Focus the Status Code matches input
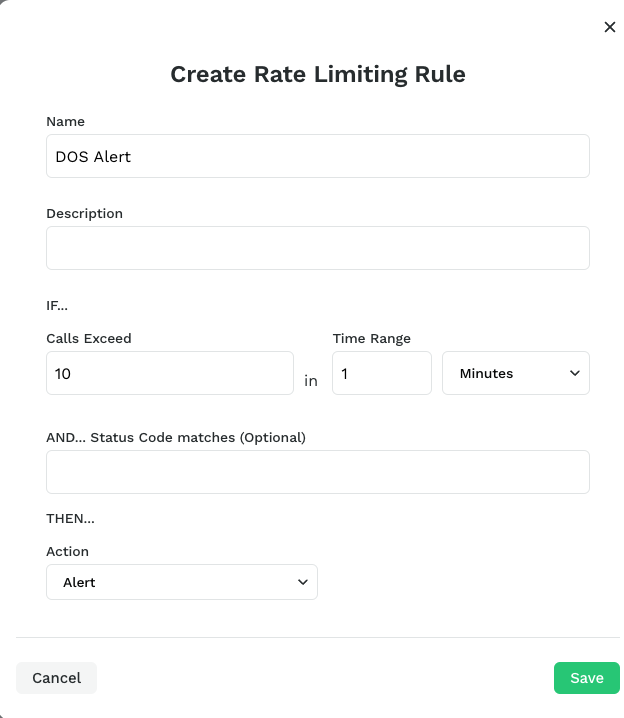Screen dimensions: 624x718 coord(318,472)
